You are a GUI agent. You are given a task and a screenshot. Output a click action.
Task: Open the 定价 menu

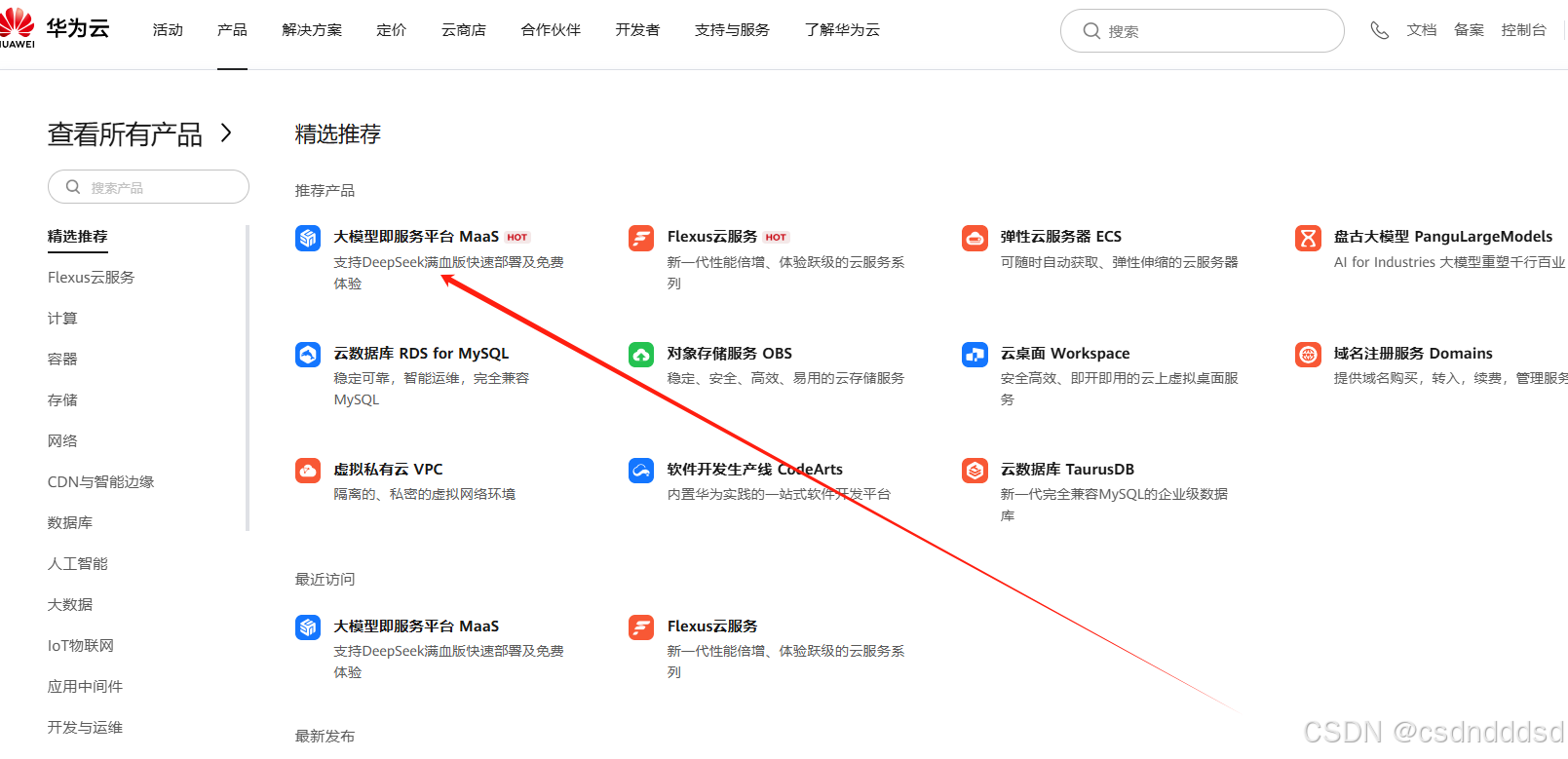391,30
